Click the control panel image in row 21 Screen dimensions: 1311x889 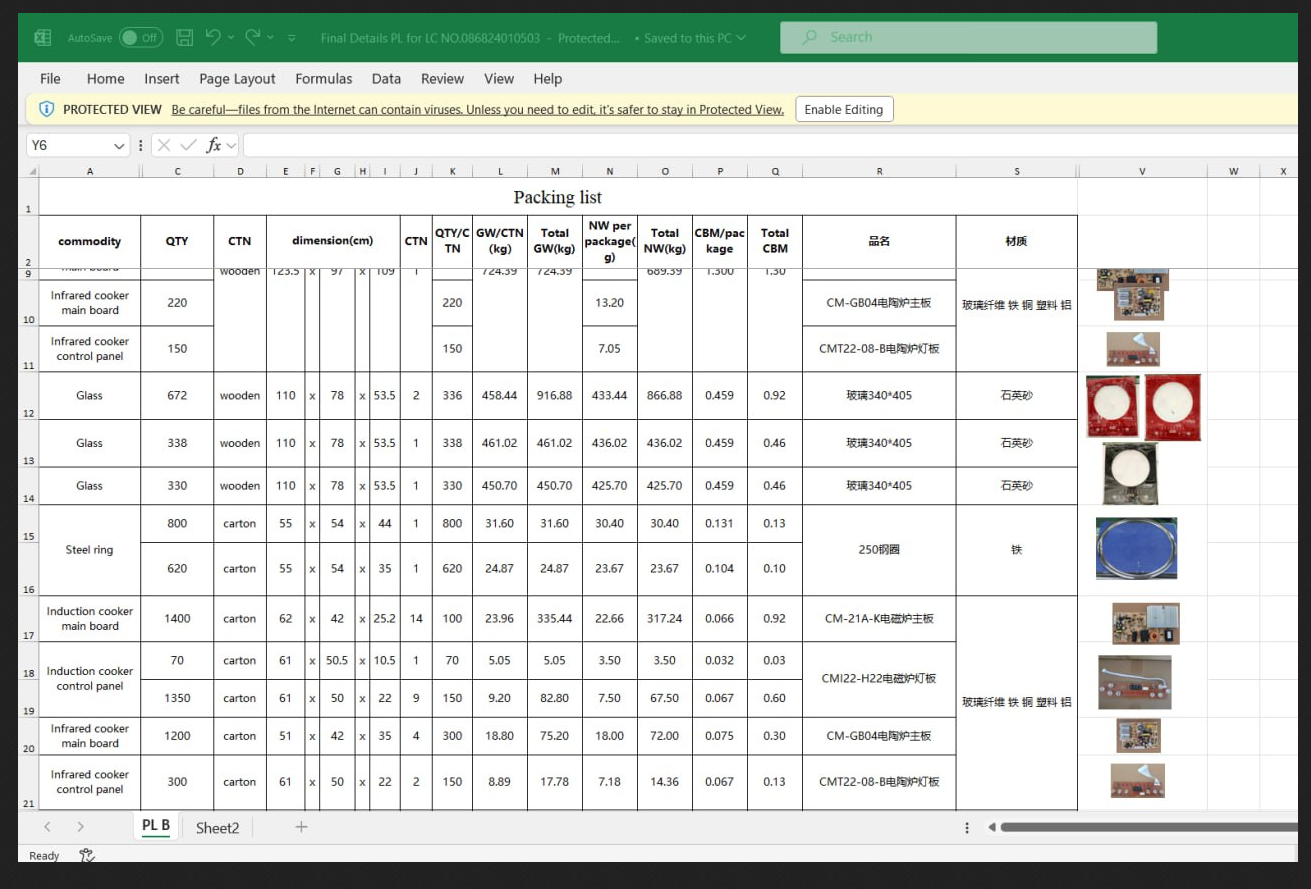(1138, 781)
